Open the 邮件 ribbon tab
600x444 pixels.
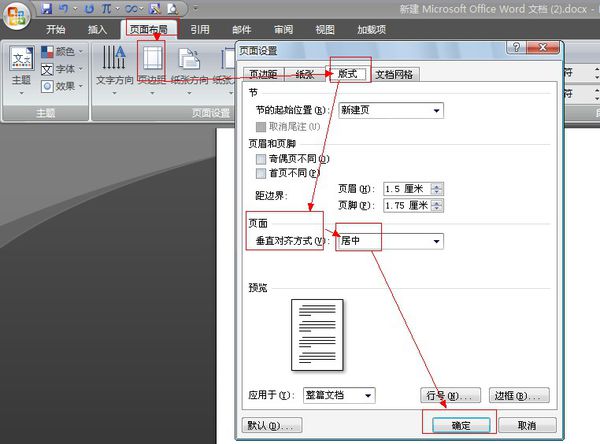241,29
